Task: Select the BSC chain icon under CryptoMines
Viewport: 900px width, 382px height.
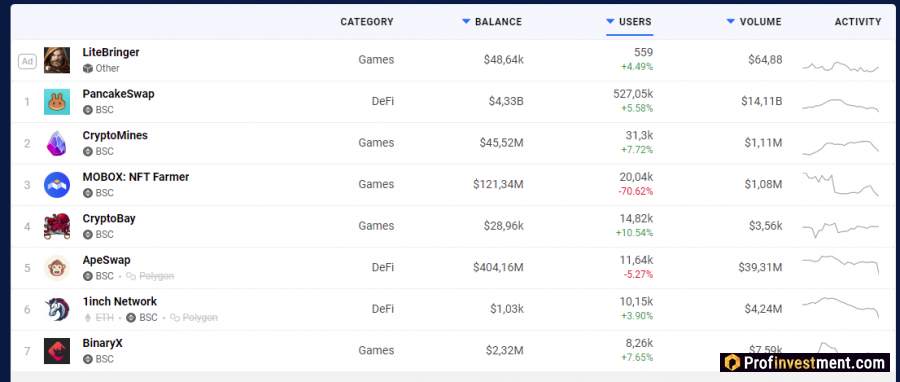Action: click(x=88, y=151)
